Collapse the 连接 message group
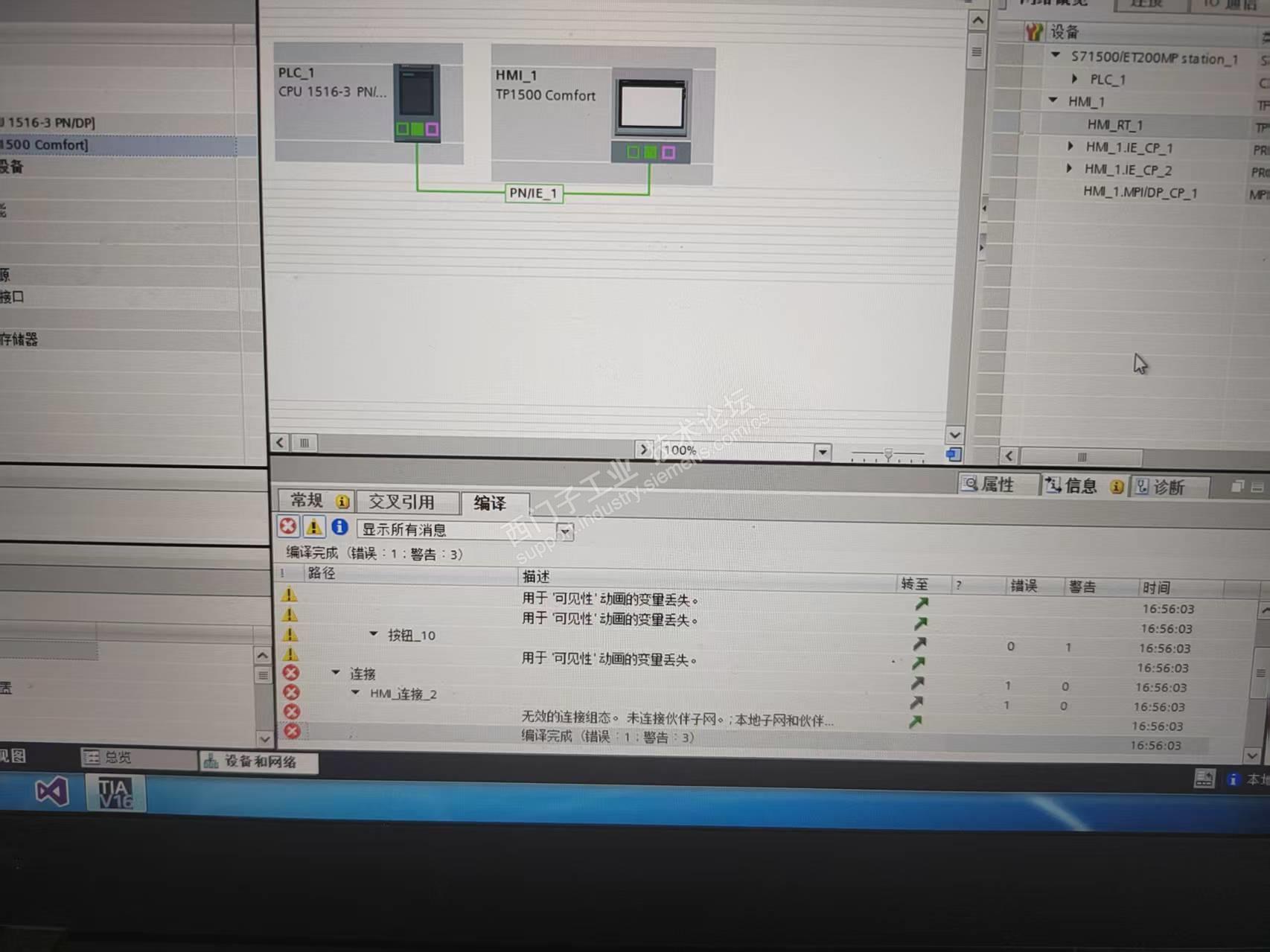 [x=336, y=672]
